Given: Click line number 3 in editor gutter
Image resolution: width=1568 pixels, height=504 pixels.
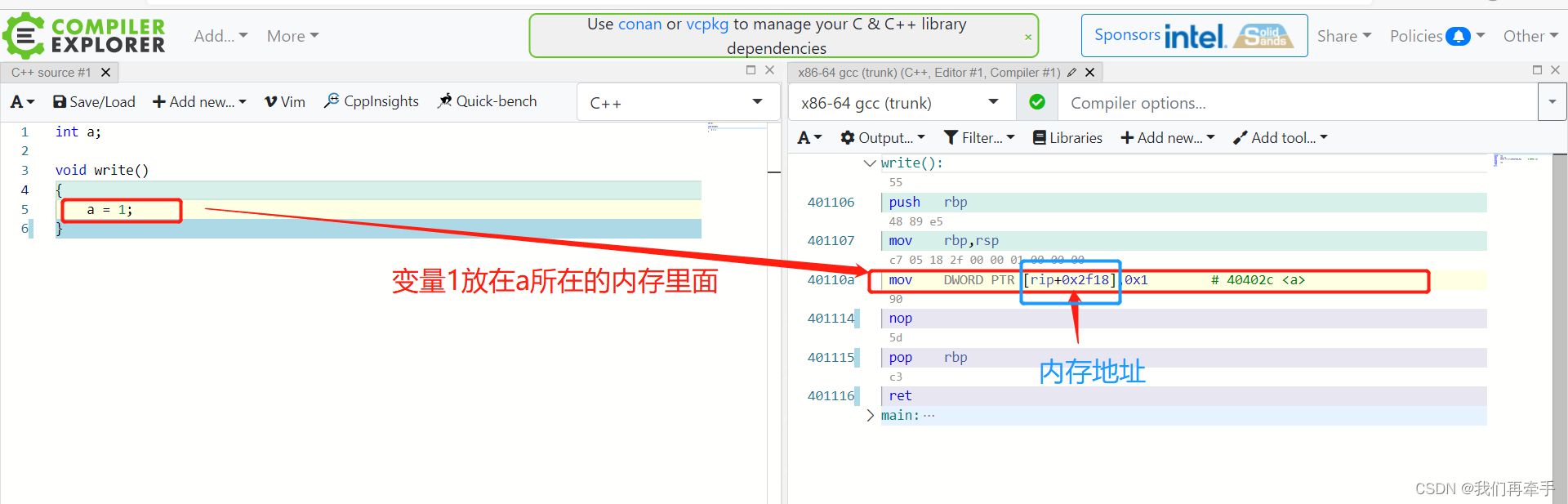Looking at the screenshot, I should [x=24, y=170].
